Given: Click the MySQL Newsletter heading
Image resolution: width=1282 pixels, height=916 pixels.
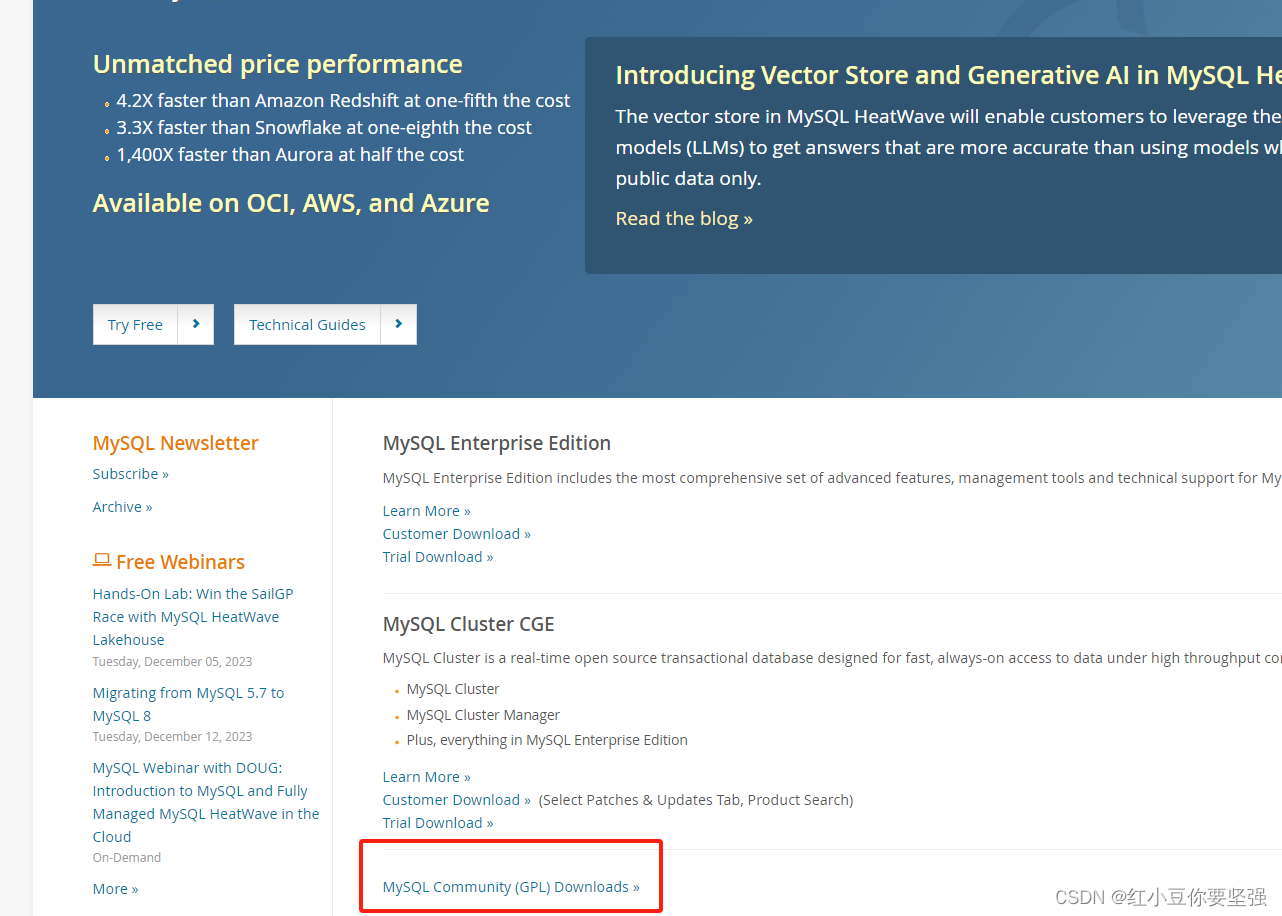Looking at the screenshot, I should click(x=175, y=443).
